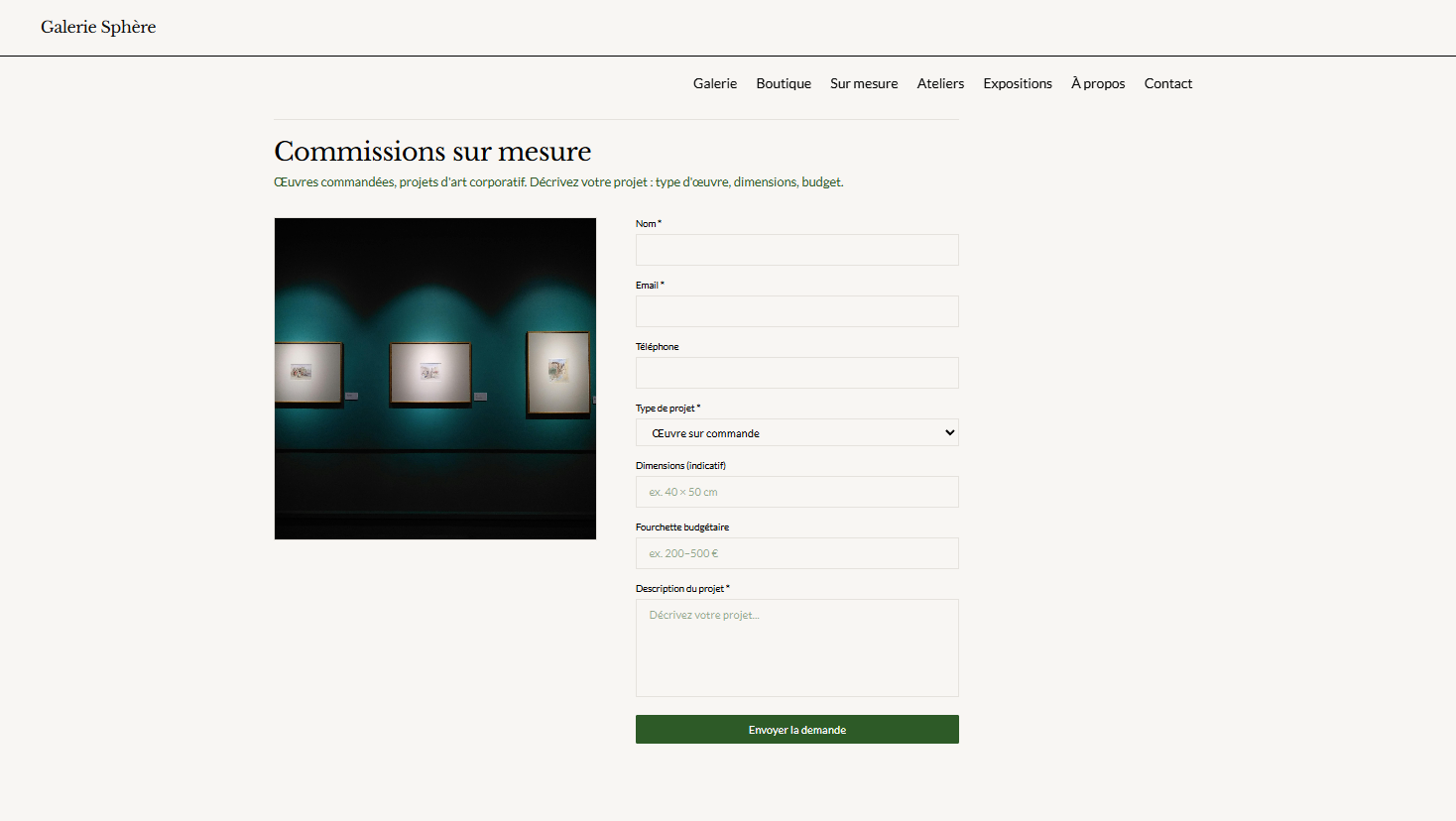Navigate to Expositions
The width and height of the screenshot is (1456, 821).
1017,83
